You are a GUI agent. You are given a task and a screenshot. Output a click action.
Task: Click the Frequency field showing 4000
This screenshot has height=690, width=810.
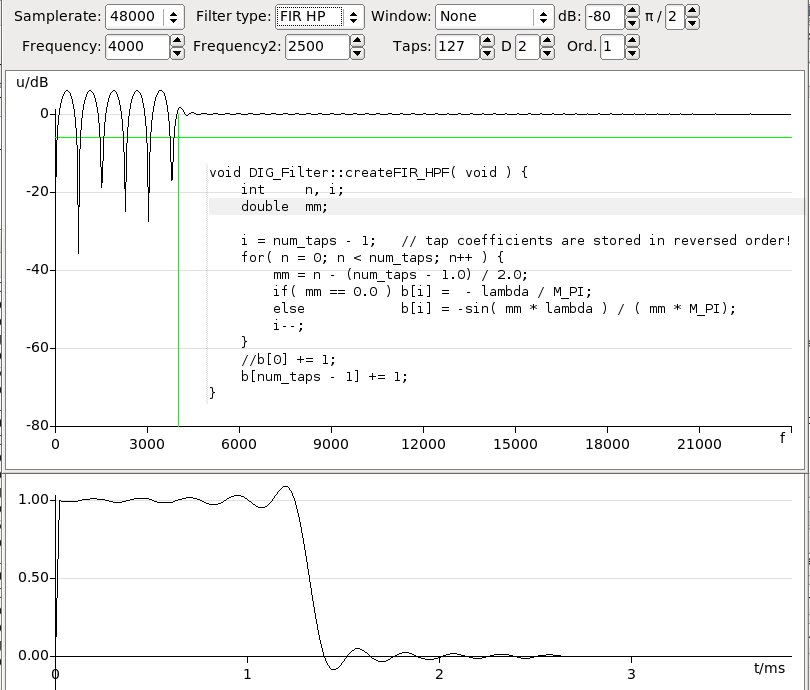tap(138, 46)
